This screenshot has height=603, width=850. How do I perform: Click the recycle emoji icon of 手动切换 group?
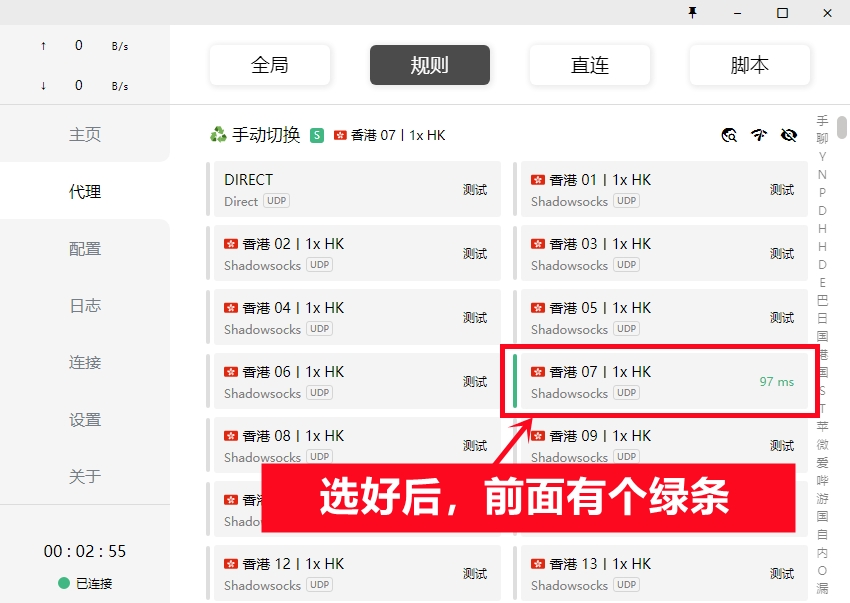(x=218, y=135)
